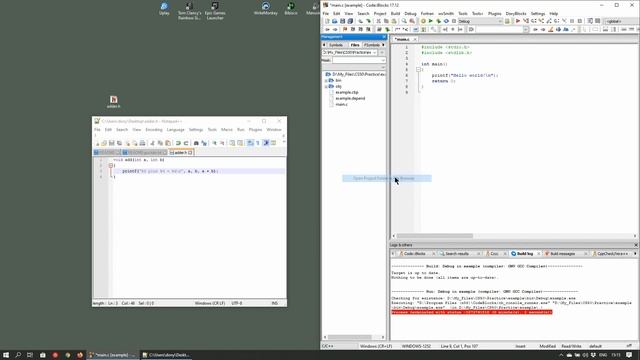The width and height of the screenshot is (640, 360).
Task: Click the Replace icon in Code::Blocks toolbar
Action: pos(412,21)
